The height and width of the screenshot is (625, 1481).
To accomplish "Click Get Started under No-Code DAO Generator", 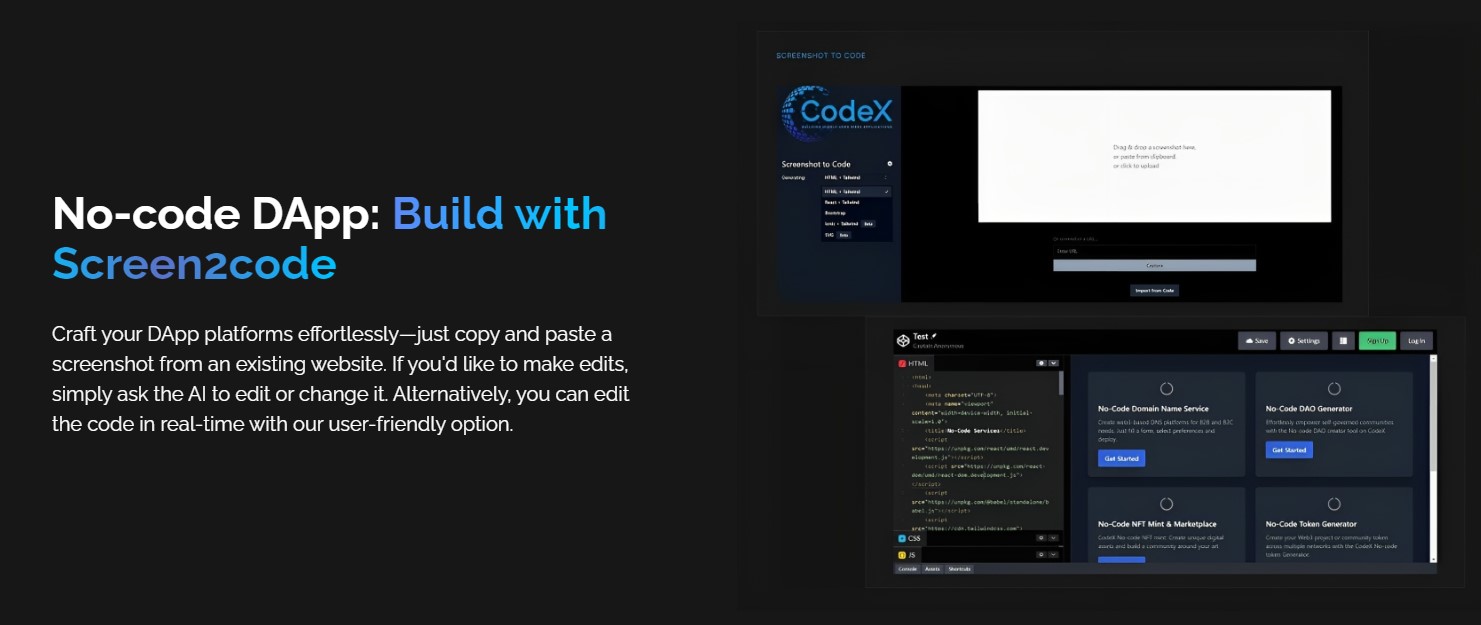I will pos(1289,450).
